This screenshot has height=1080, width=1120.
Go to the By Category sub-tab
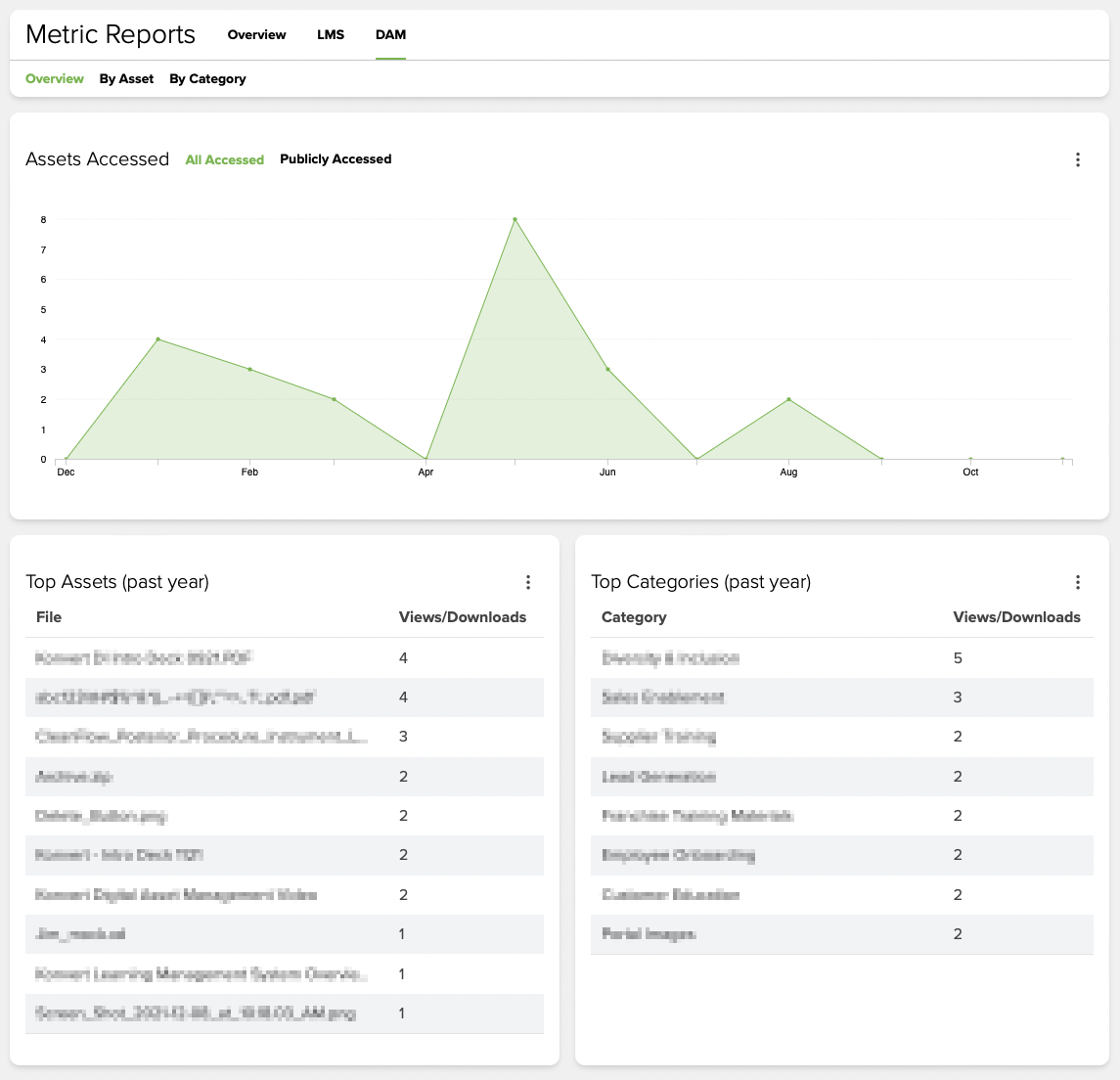(207, 79)
